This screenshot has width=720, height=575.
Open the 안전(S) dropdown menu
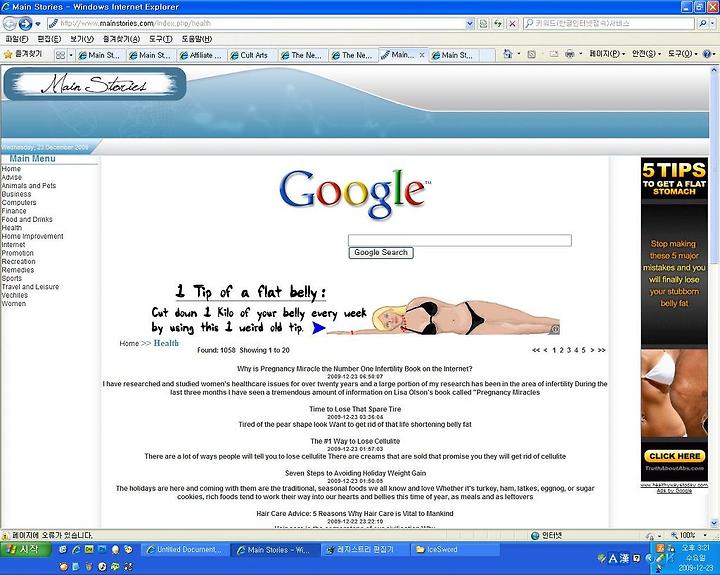(646, 54)
